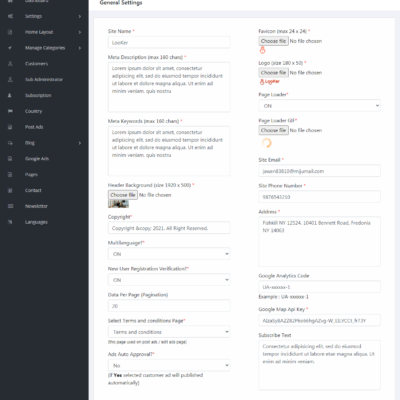
Task: Open Terms and conditions page dropdown
Action: 169,332
